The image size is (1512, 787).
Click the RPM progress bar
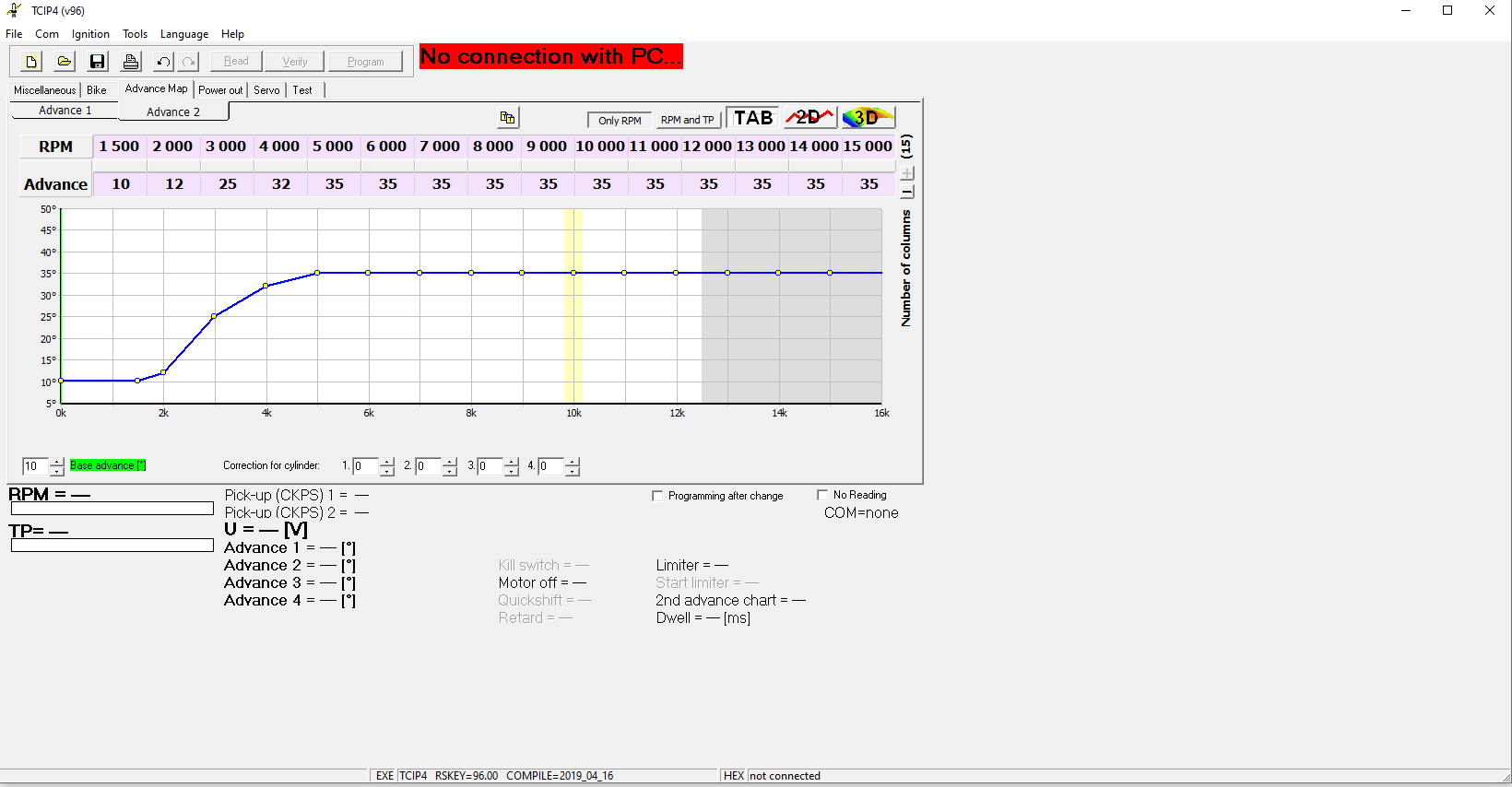[112, 509]
